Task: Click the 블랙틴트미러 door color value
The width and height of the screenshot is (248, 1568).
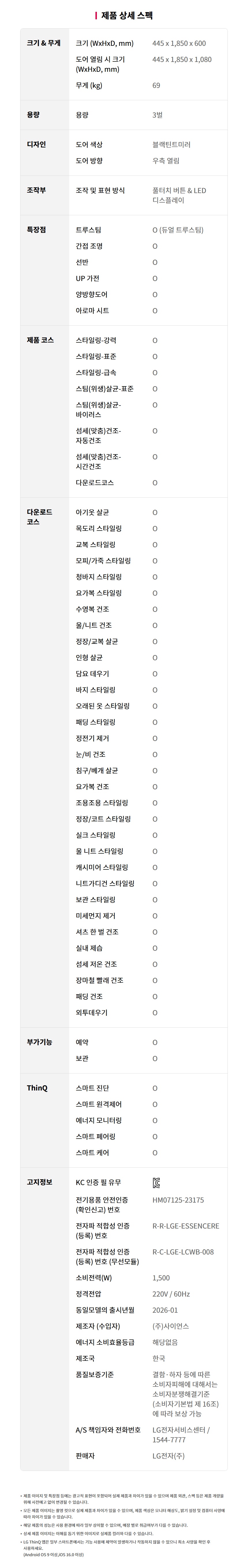Action: click(x=171, y=144)
